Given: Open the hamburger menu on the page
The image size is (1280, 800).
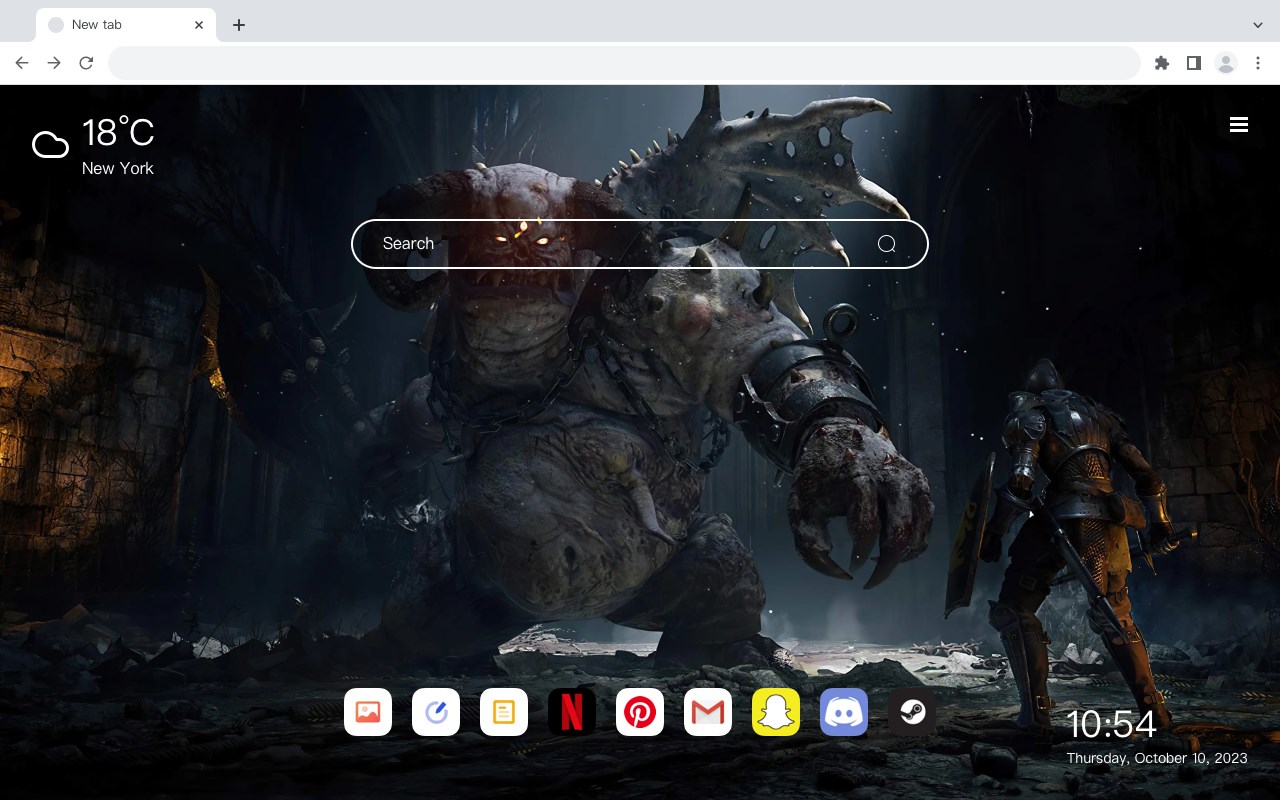Looking at the screenshot, I should [1239, 125].
